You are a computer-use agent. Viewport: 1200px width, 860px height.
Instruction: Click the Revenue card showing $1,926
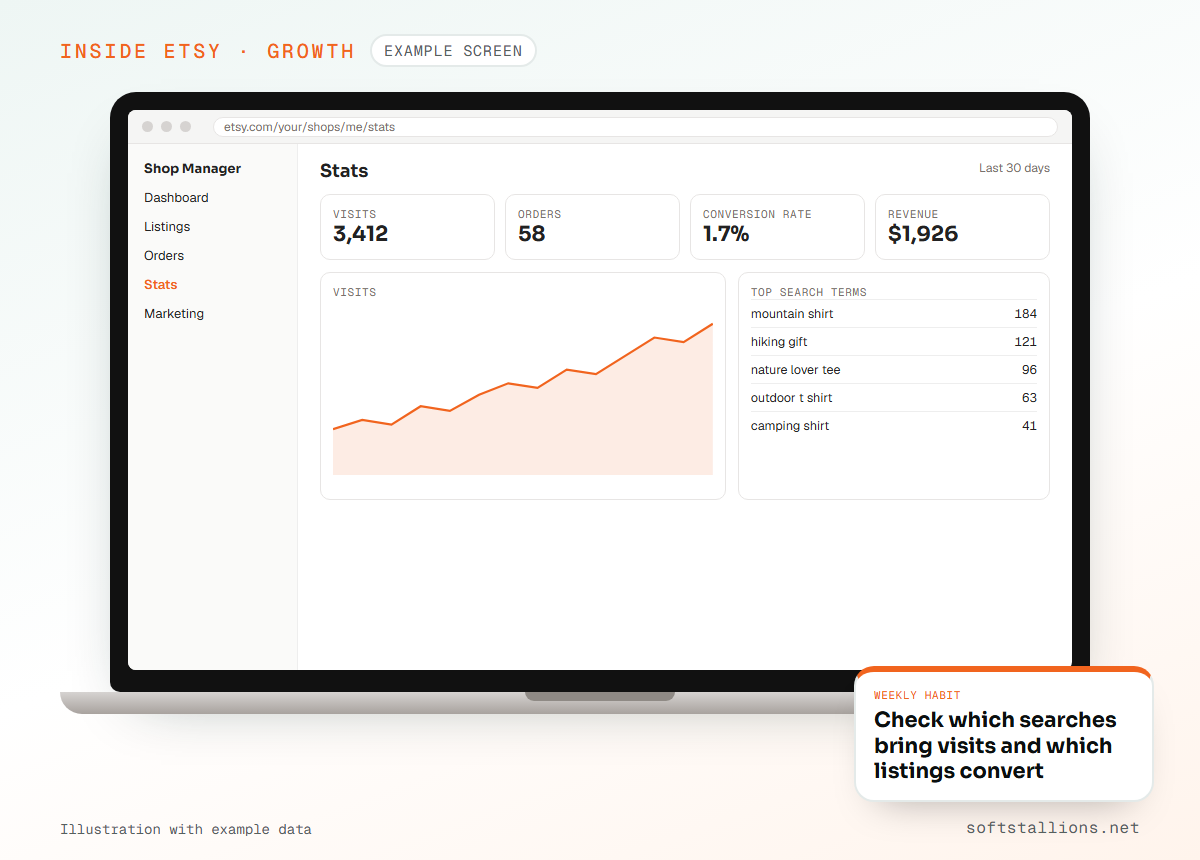(962, 227)
